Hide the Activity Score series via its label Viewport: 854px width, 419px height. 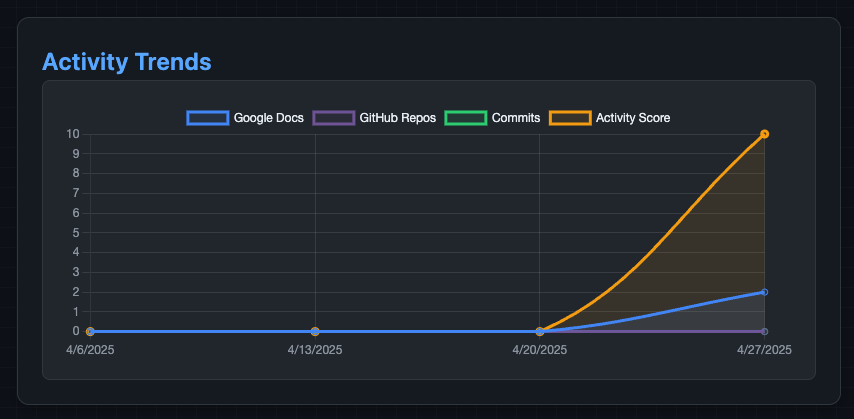(633, 118)
